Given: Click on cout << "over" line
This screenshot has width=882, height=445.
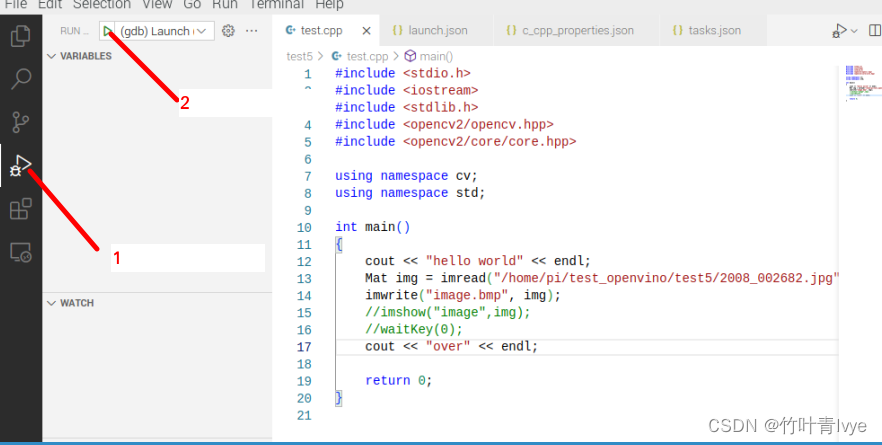Looking at the screenshot, I should point(452,347).
